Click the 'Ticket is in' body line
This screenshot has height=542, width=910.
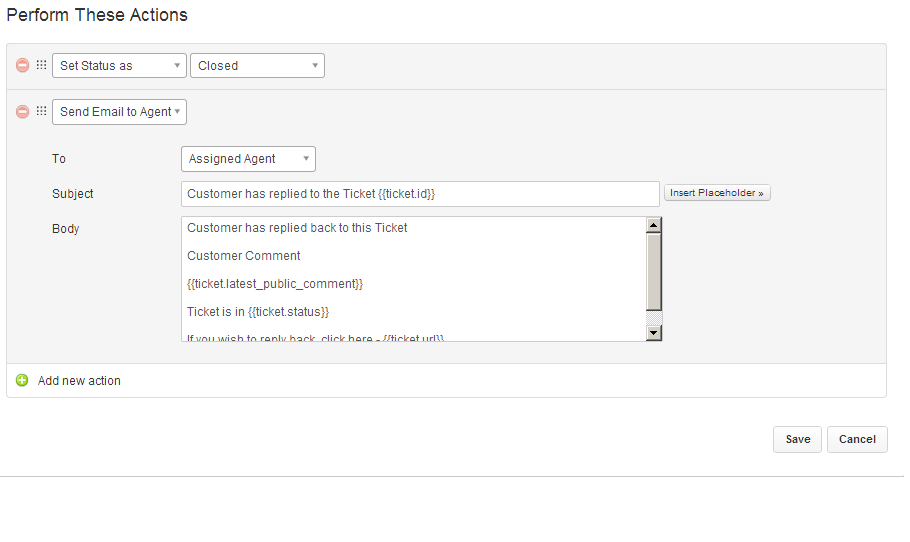click(x=258, y=312)
